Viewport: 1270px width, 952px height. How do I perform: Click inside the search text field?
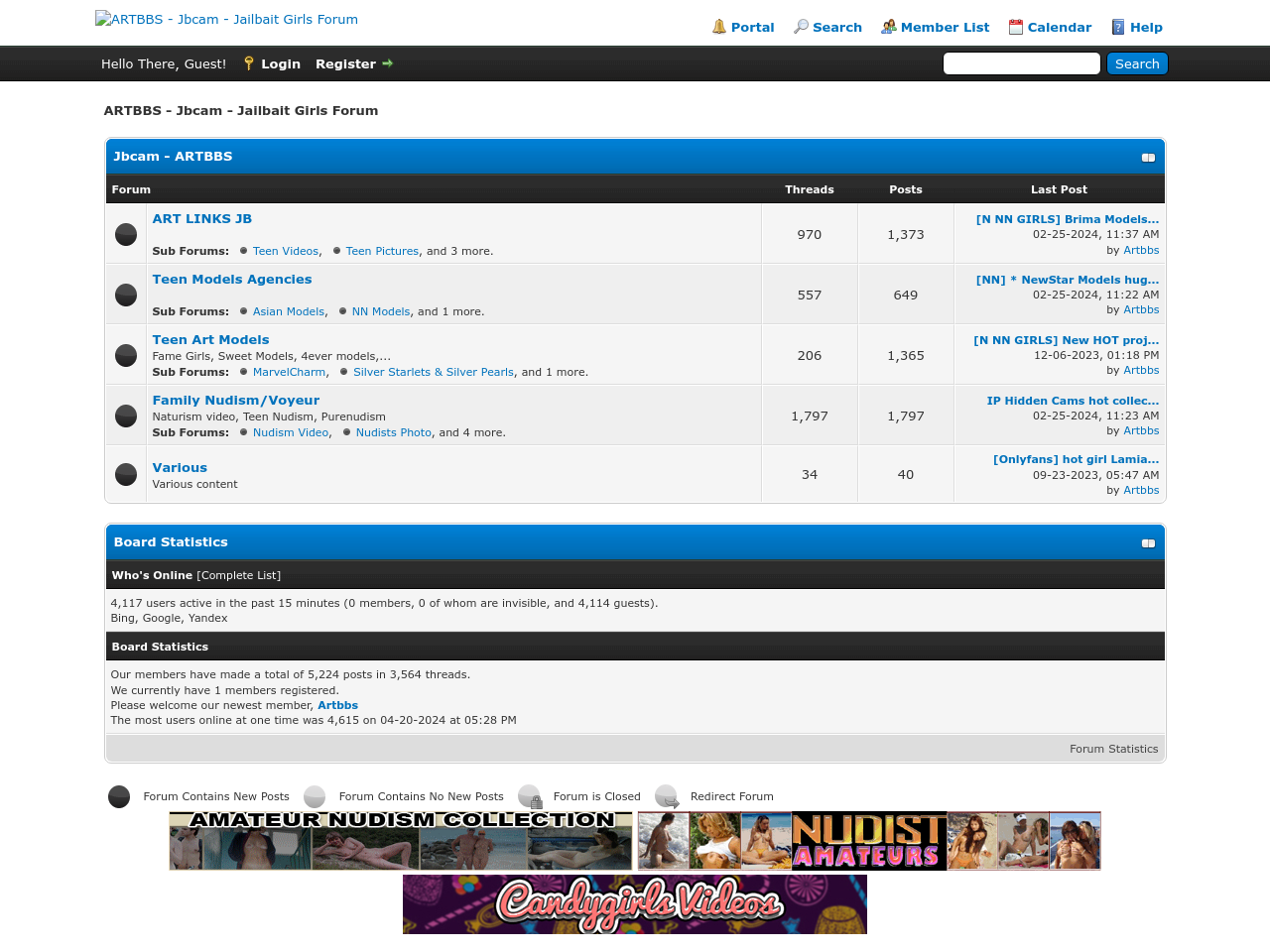point(1021,62)
